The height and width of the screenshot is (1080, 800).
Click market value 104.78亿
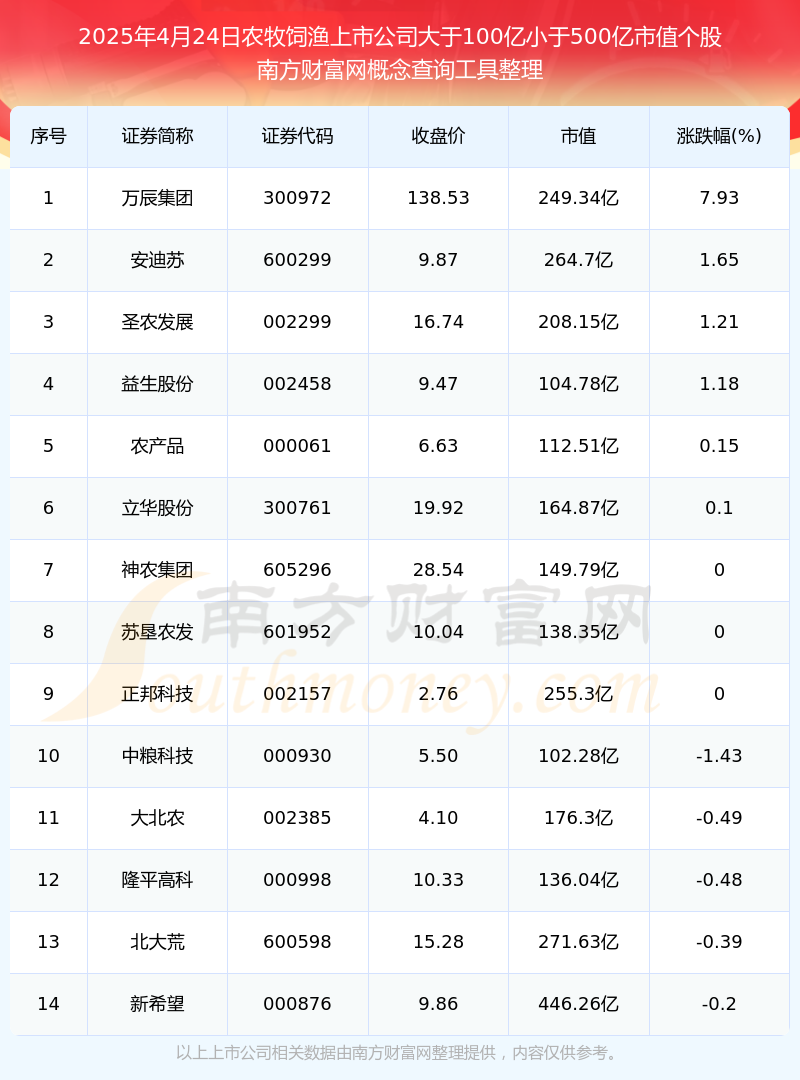point(579,384)
